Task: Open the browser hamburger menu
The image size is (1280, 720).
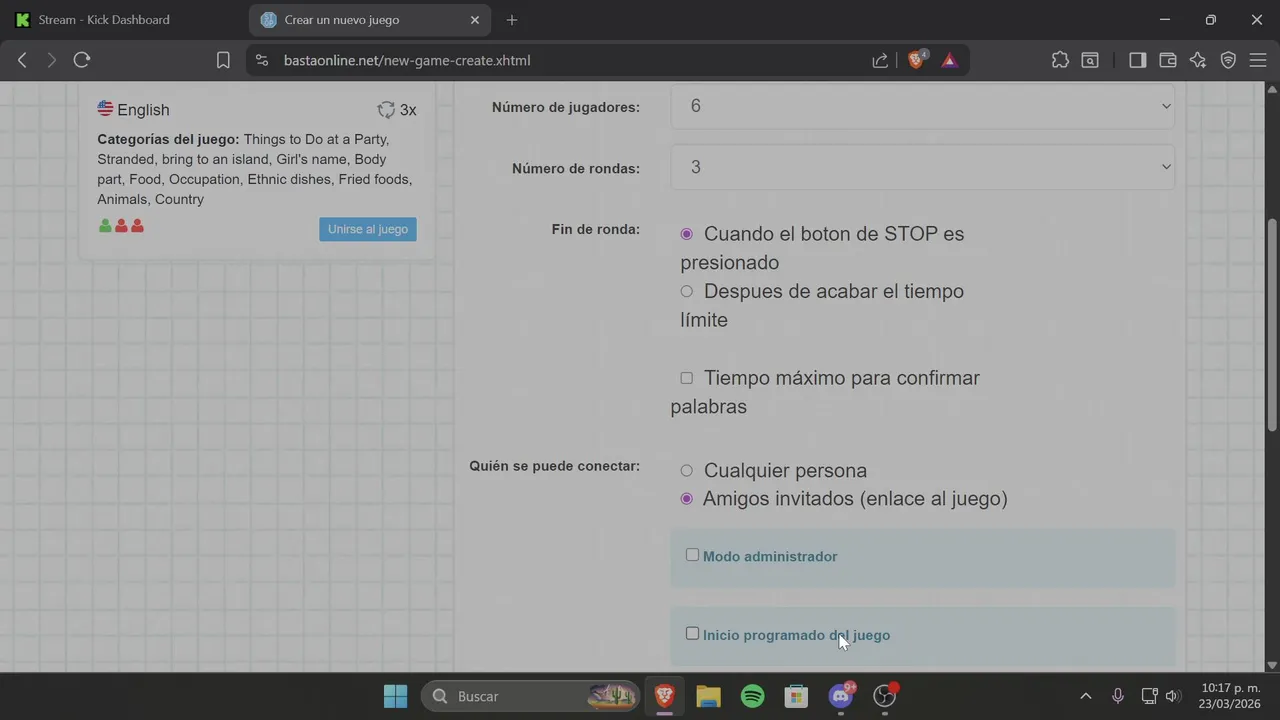Action: (x=1258, y=60)
